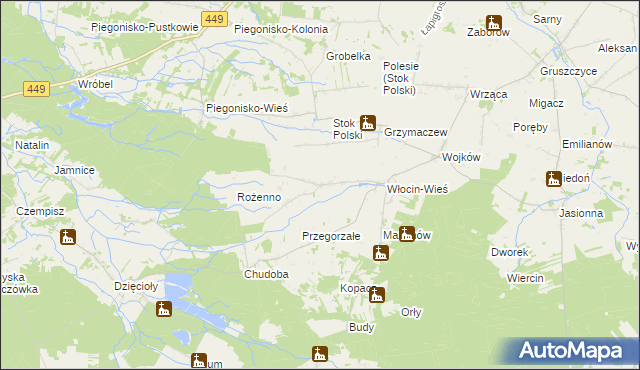Select the Sarny village label
This screenshot has height=370, width=640.
coord(547,19)
